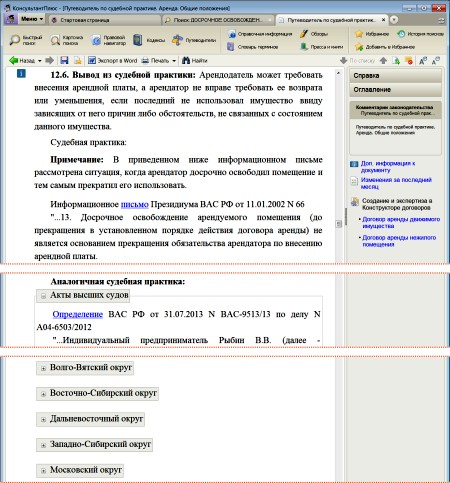Open Определение ВАС РФ link
This screenshot has height=483, width=450.
pos(78,314)
